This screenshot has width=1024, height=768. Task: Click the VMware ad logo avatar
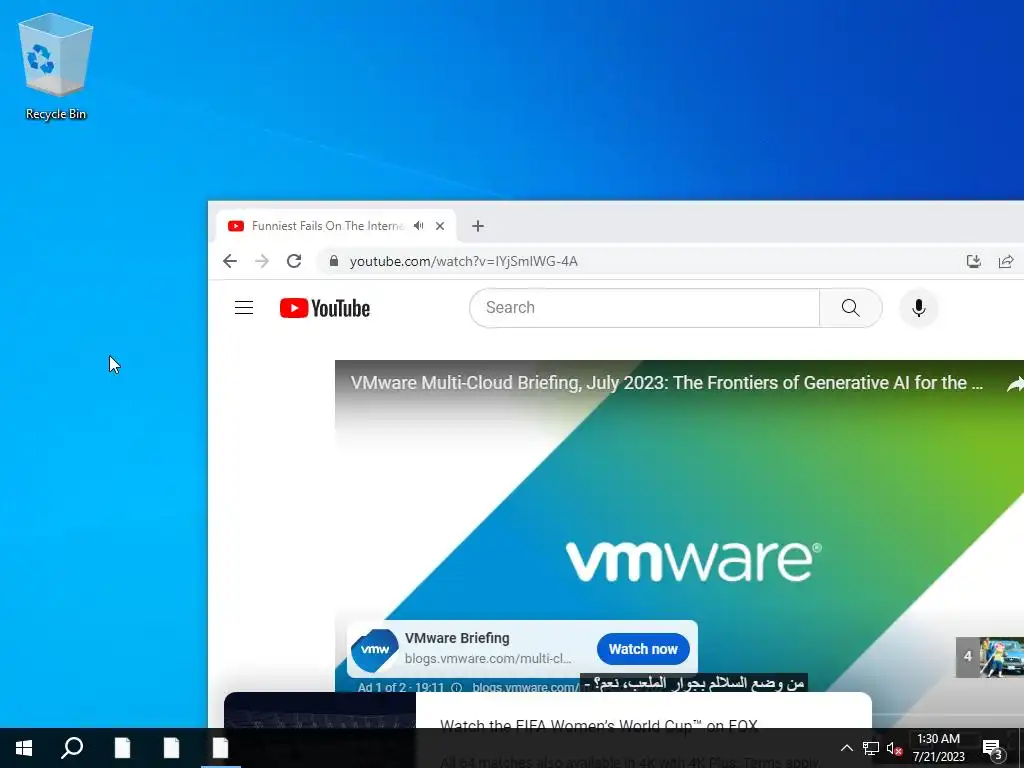[x=375, y=650]
